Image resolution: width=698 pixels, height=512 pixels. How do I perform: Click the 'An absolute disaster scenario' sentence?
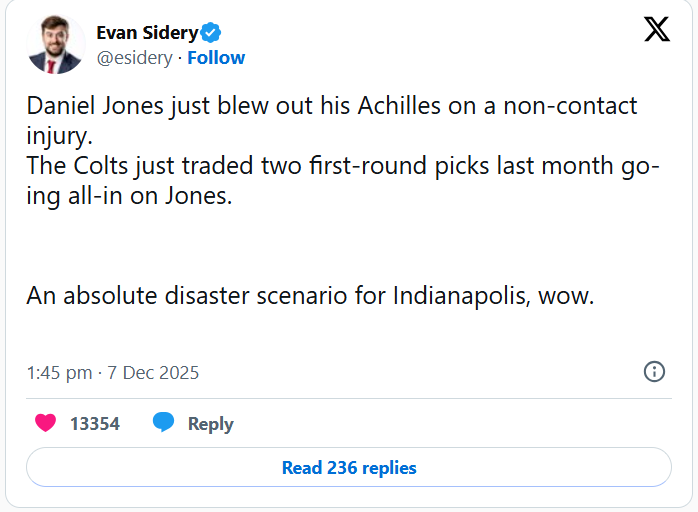coord(310,297)
